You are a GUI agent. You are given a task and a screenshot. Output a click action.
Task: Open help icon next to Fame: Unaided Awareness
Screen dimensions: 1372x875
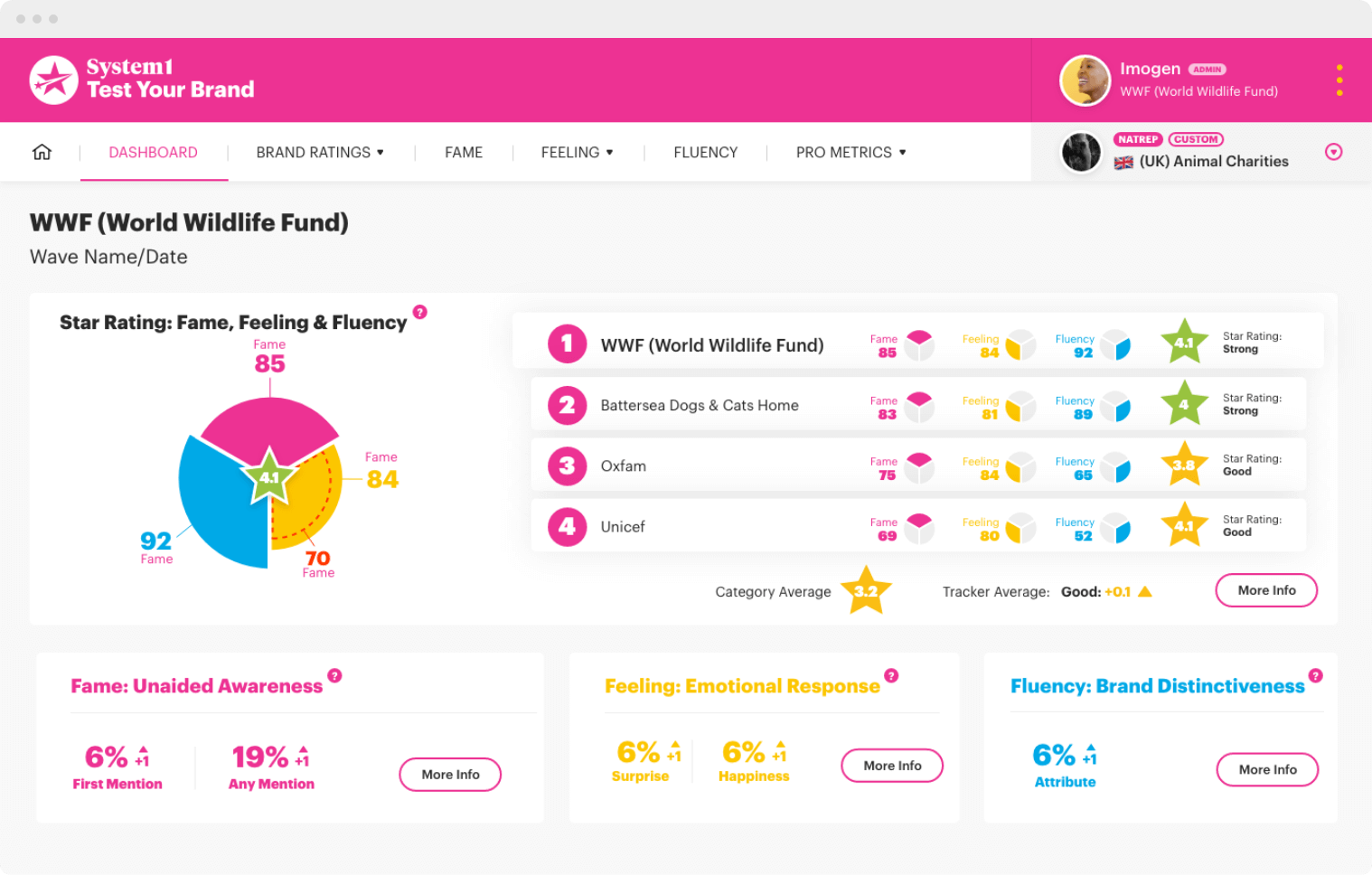click(x=334, y=675)
